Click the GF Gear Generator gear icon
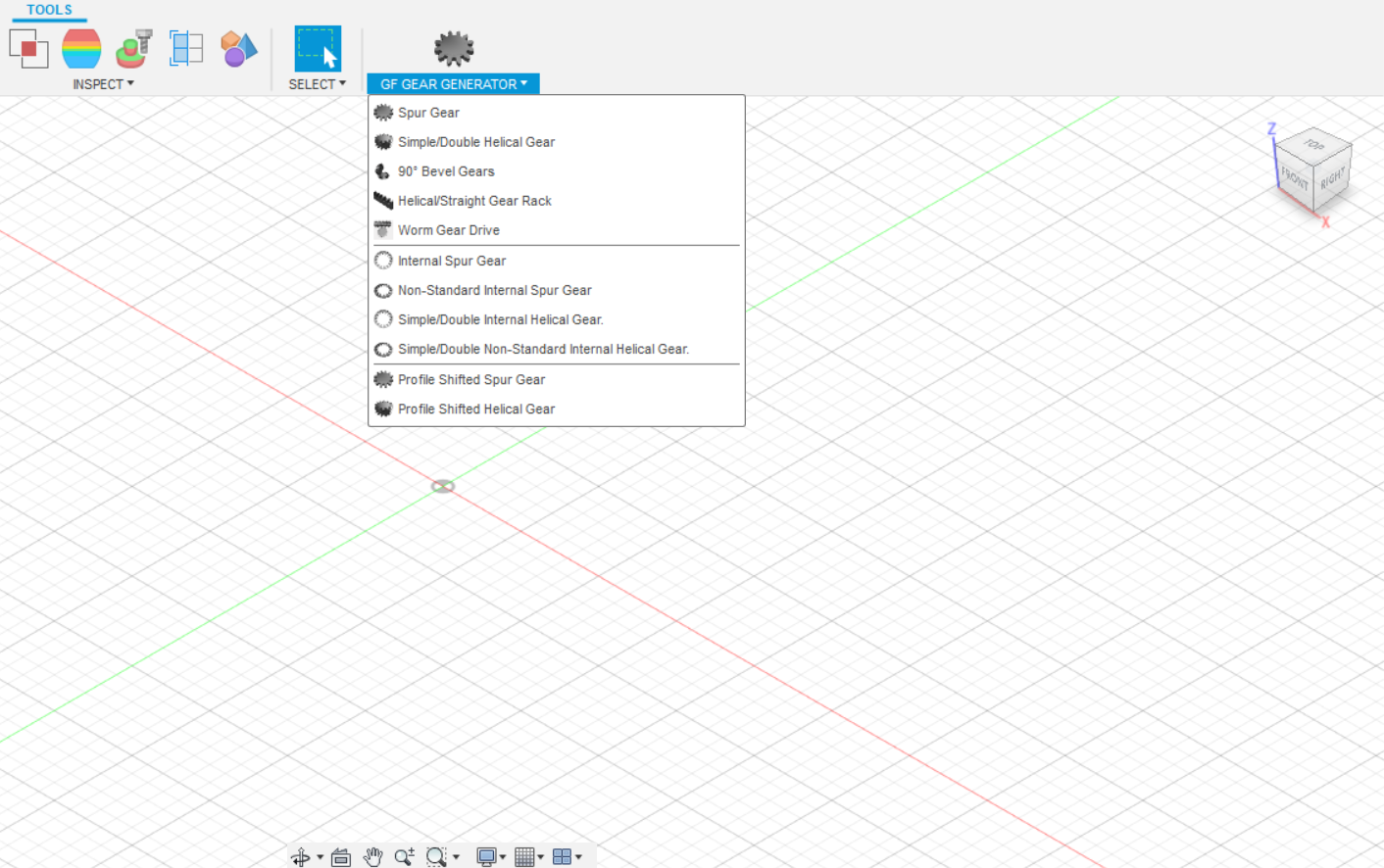 [x=454, y=47]
